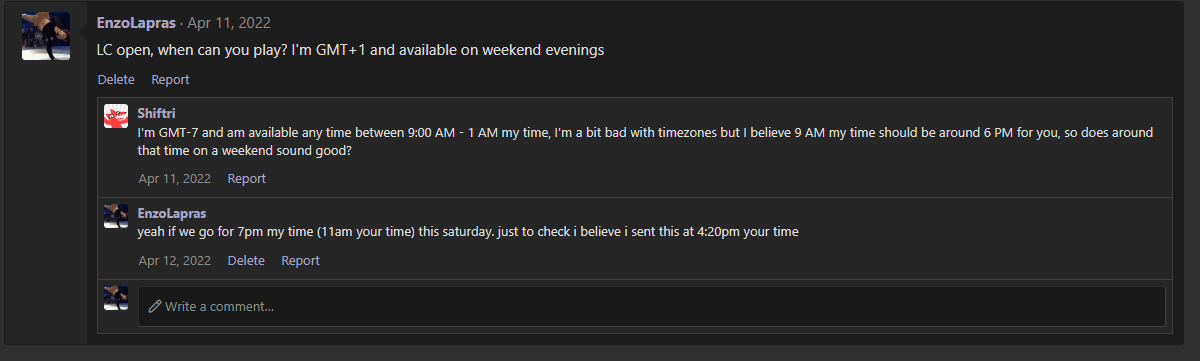Click the 7pm Saturday reply text
Screen dimensions: 1200x361
(x=467, y=232)
